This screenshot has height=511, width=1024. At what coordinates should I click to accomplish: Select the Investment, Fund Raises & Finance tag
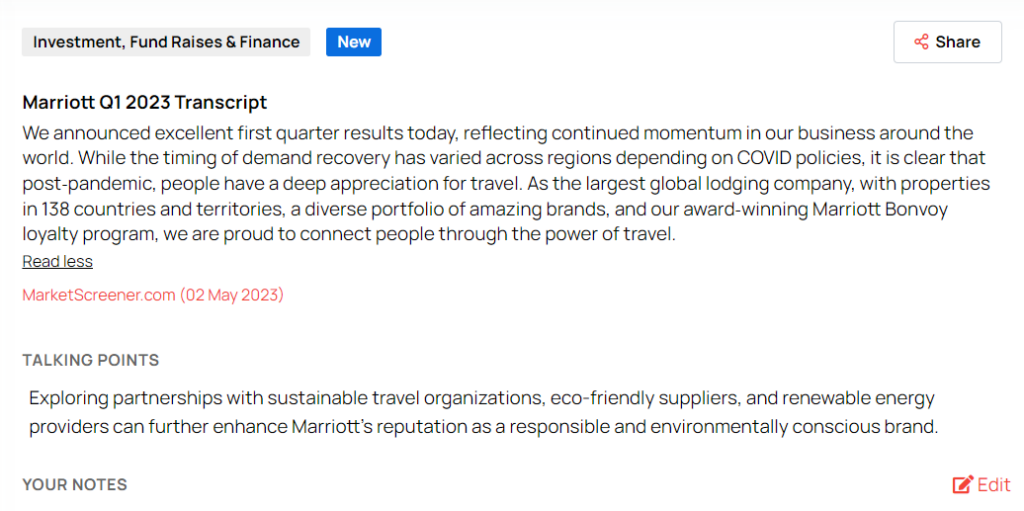pos(166,42)
